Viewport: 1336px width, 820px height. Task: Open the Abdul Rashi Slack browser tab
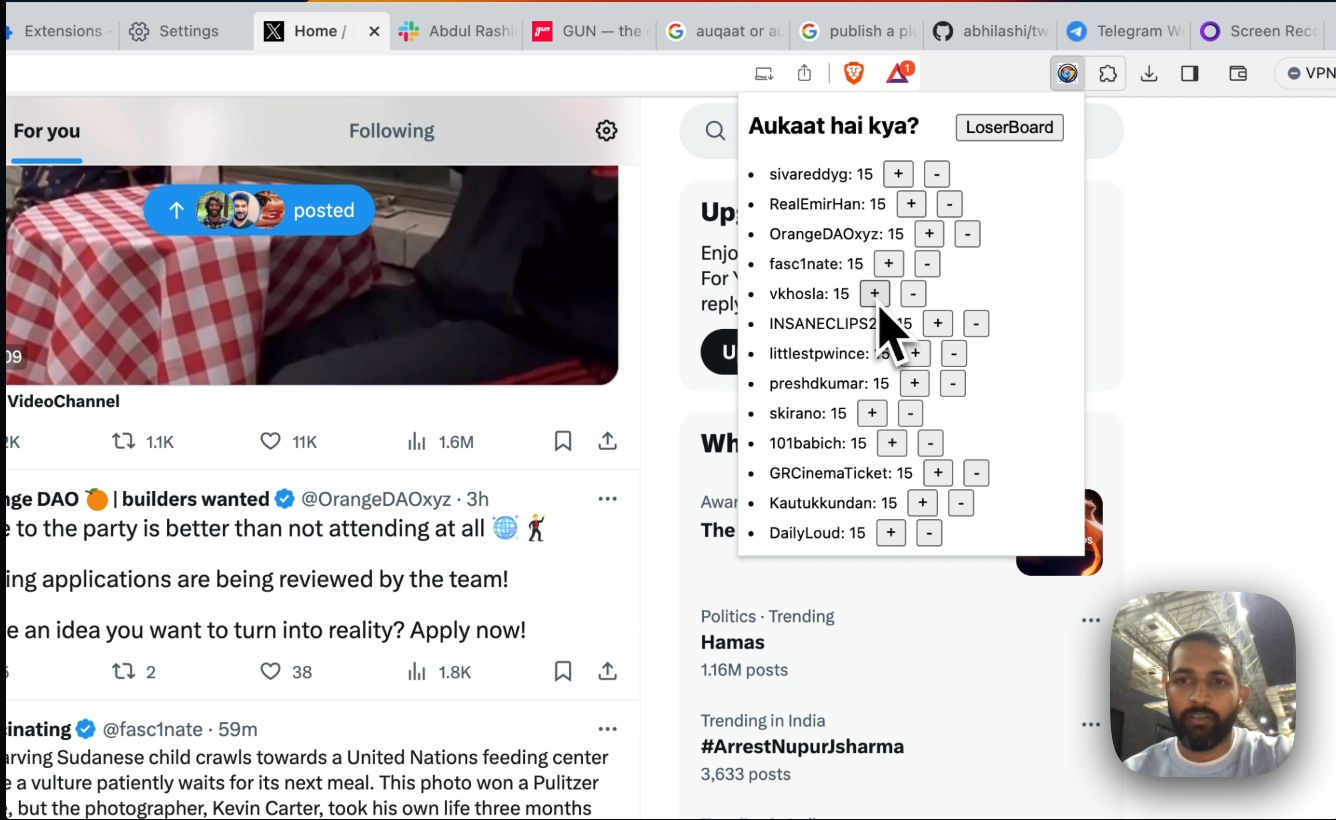pos(456,31)
